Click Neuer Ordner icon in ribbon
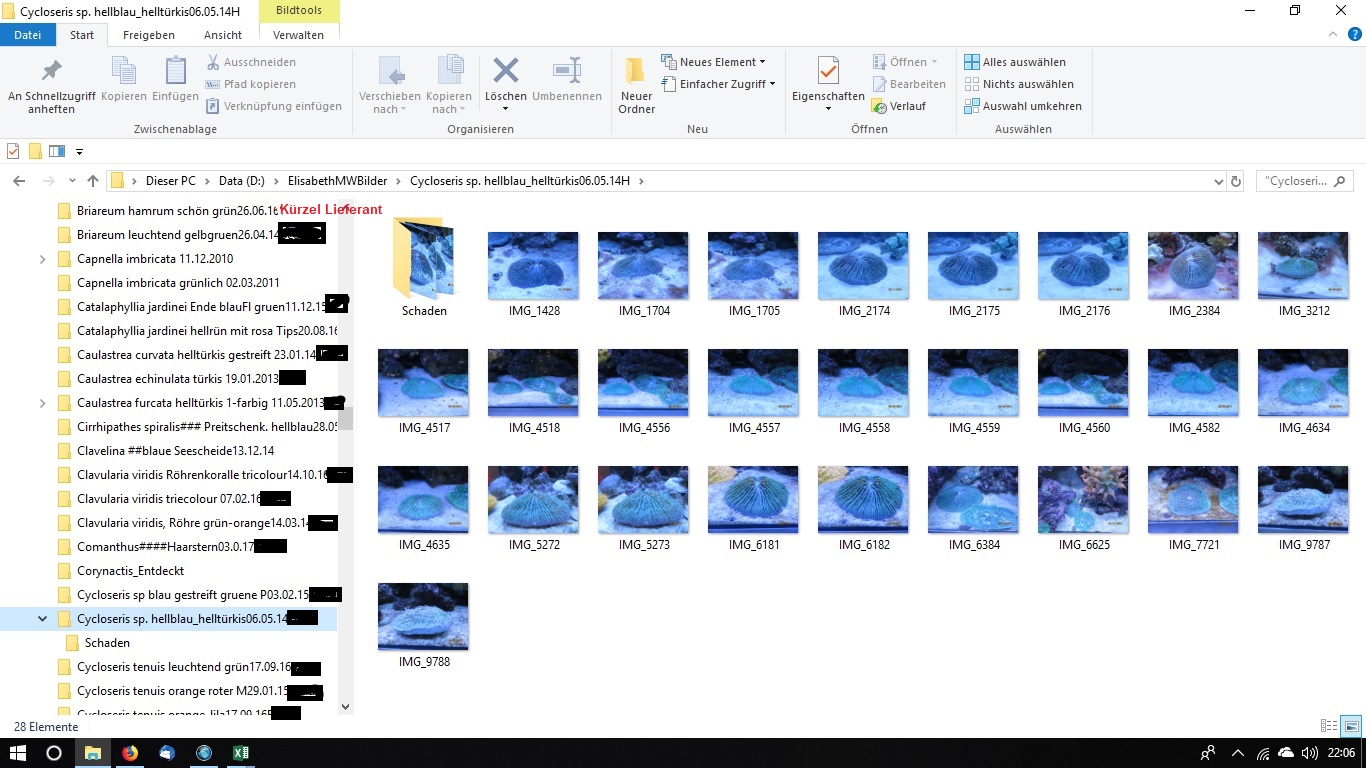Image resolution: width=1366 pixels, height=768 pixels. (636, 72)
